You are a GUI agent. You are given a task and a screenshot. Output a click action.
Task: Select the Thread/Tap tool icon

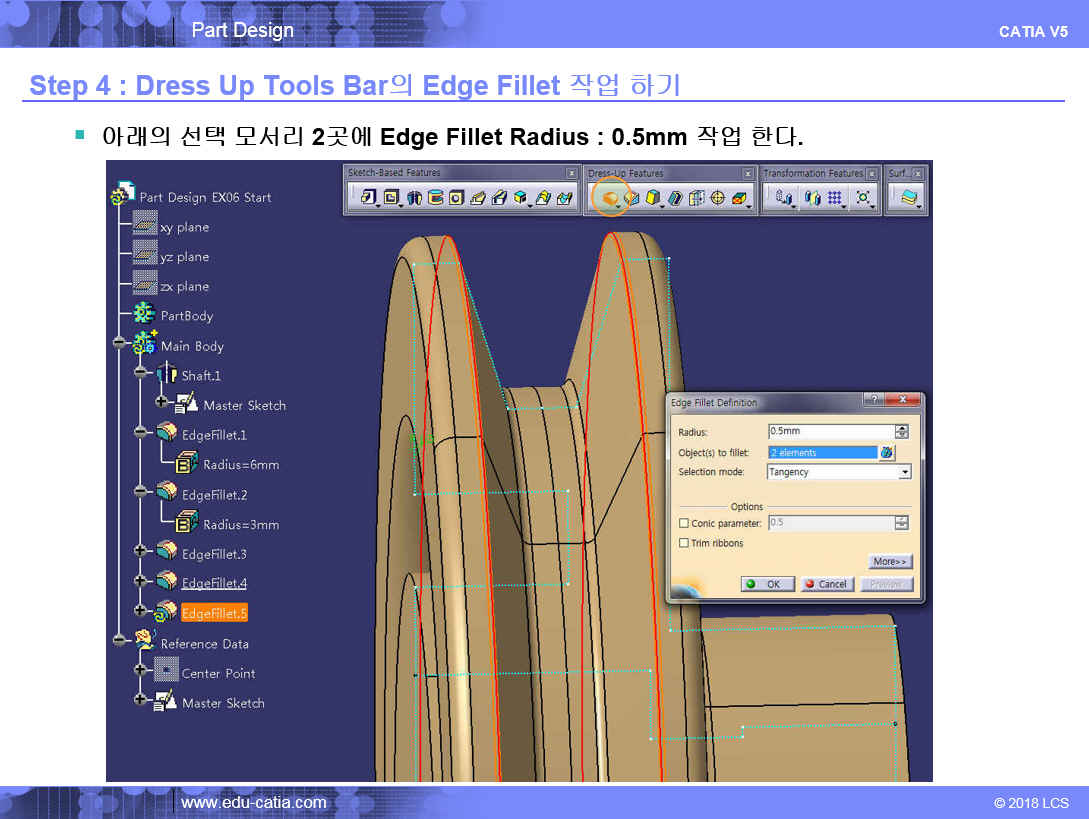coord(717,198)
